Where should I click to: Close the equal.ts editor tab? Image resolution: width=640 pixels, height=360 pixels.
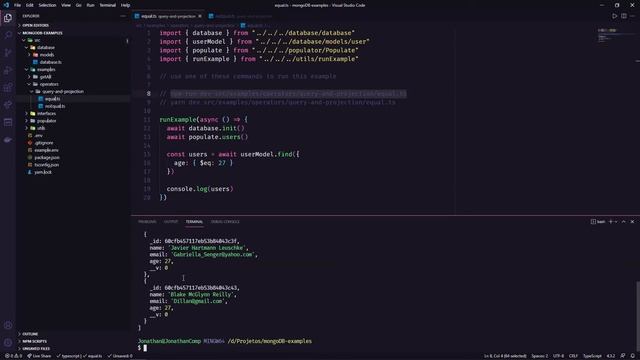pyautogui.click(x=200, y=16)
